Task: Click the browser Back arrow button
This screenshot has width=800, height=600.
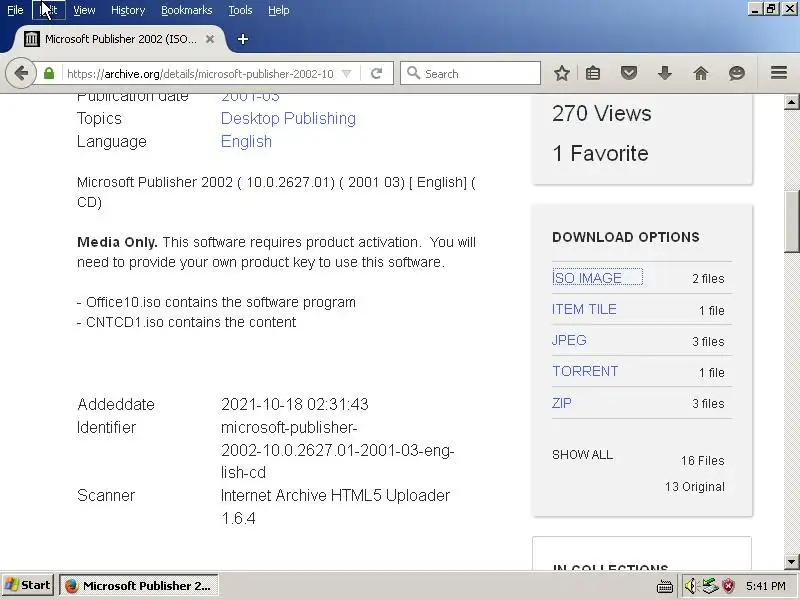Action: (x=21, y=73)
